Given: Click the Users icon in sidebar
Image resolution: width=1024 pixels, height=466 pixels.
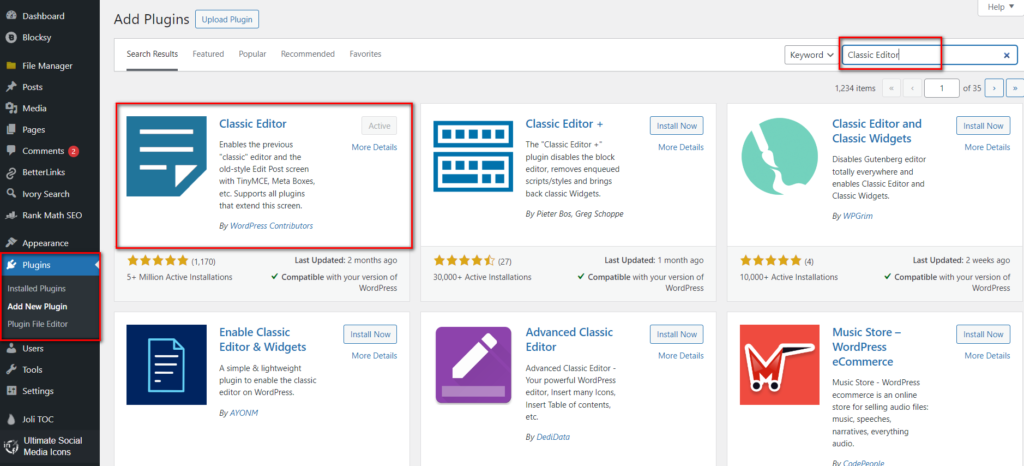Looking at the screenshot, I should coord(10,349).
